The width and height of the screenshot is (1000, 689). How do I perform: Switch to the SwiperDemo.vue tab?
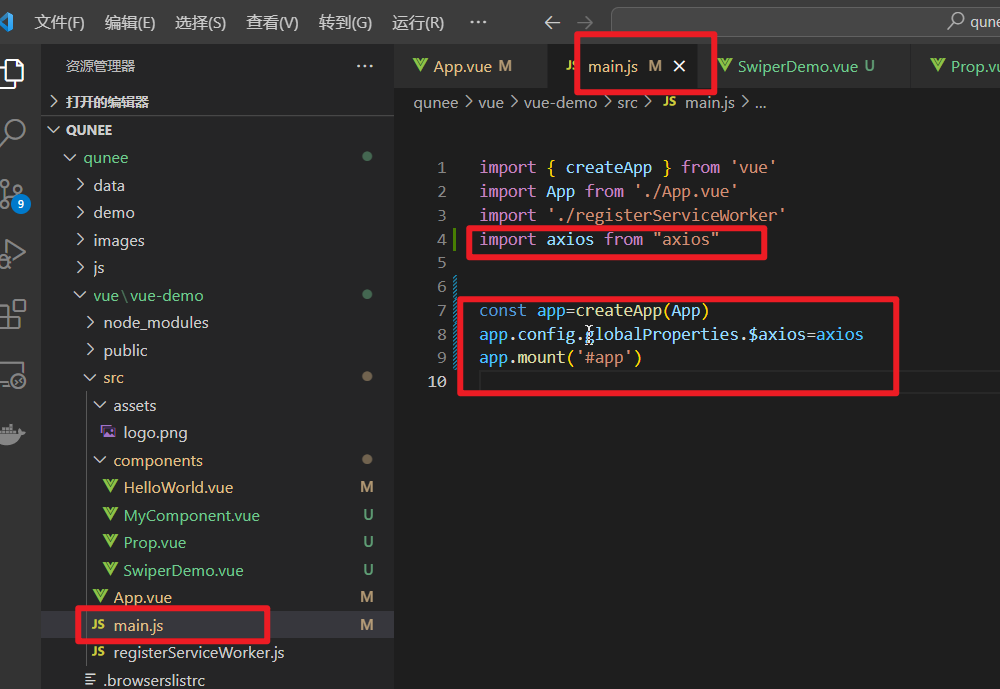pos(797,66)
